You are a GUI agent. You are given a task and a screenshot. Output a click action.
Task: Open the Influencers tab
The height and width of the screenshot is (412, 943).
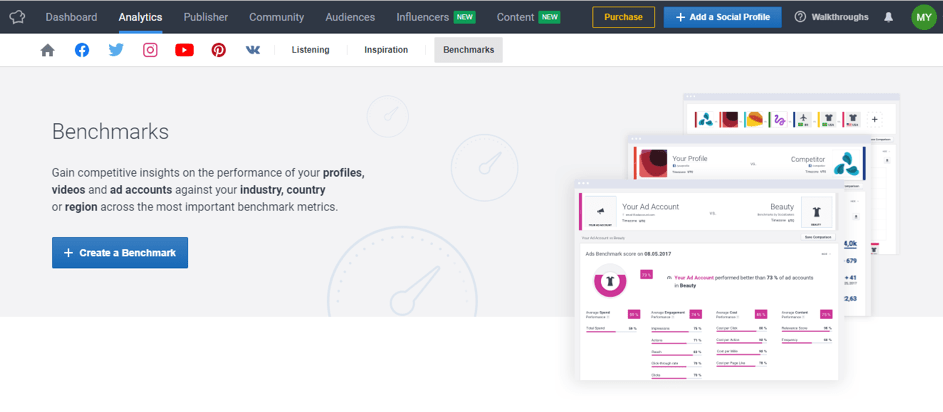point(423,17)
